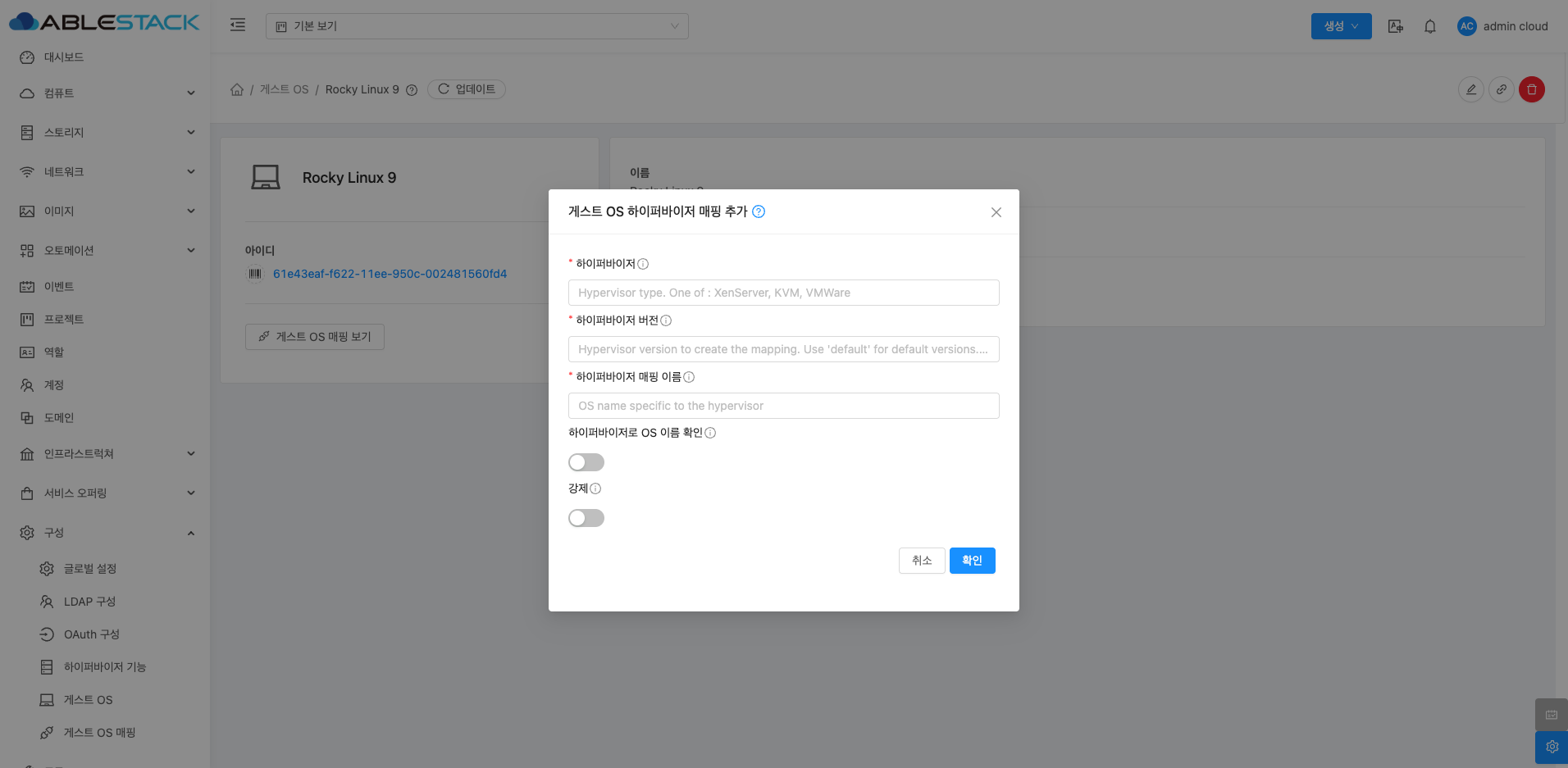This screenshot has height=768, width=1568.
Task: Click settings gear icon at bottom right
Action: [1552, 747]
